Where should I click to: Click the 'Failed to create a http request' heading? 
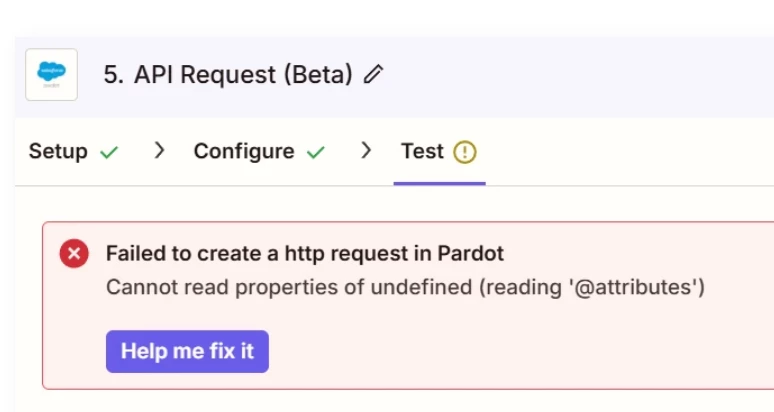pos(305,254)
